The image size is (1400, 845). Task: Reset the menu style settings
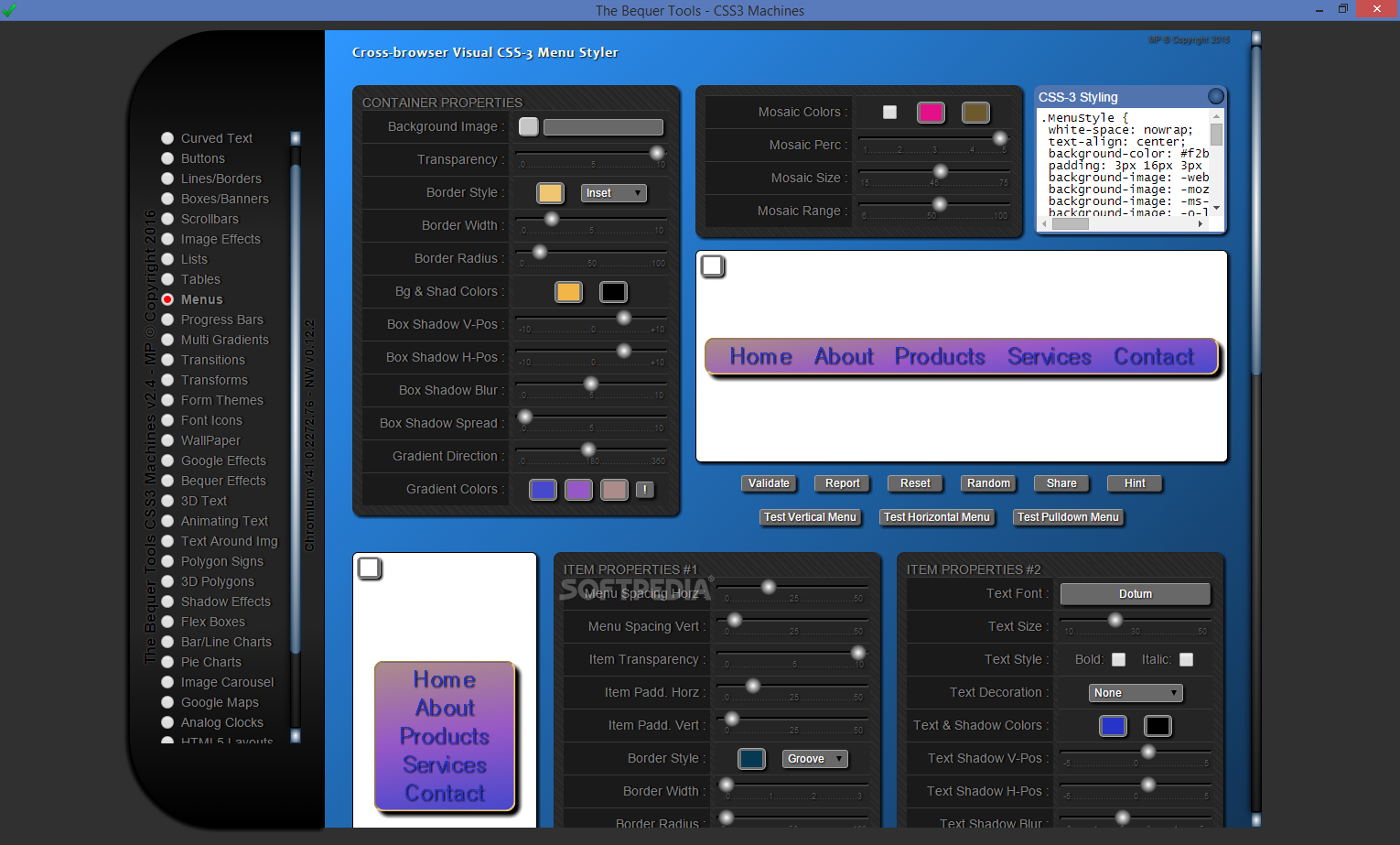tap(915, 483)
